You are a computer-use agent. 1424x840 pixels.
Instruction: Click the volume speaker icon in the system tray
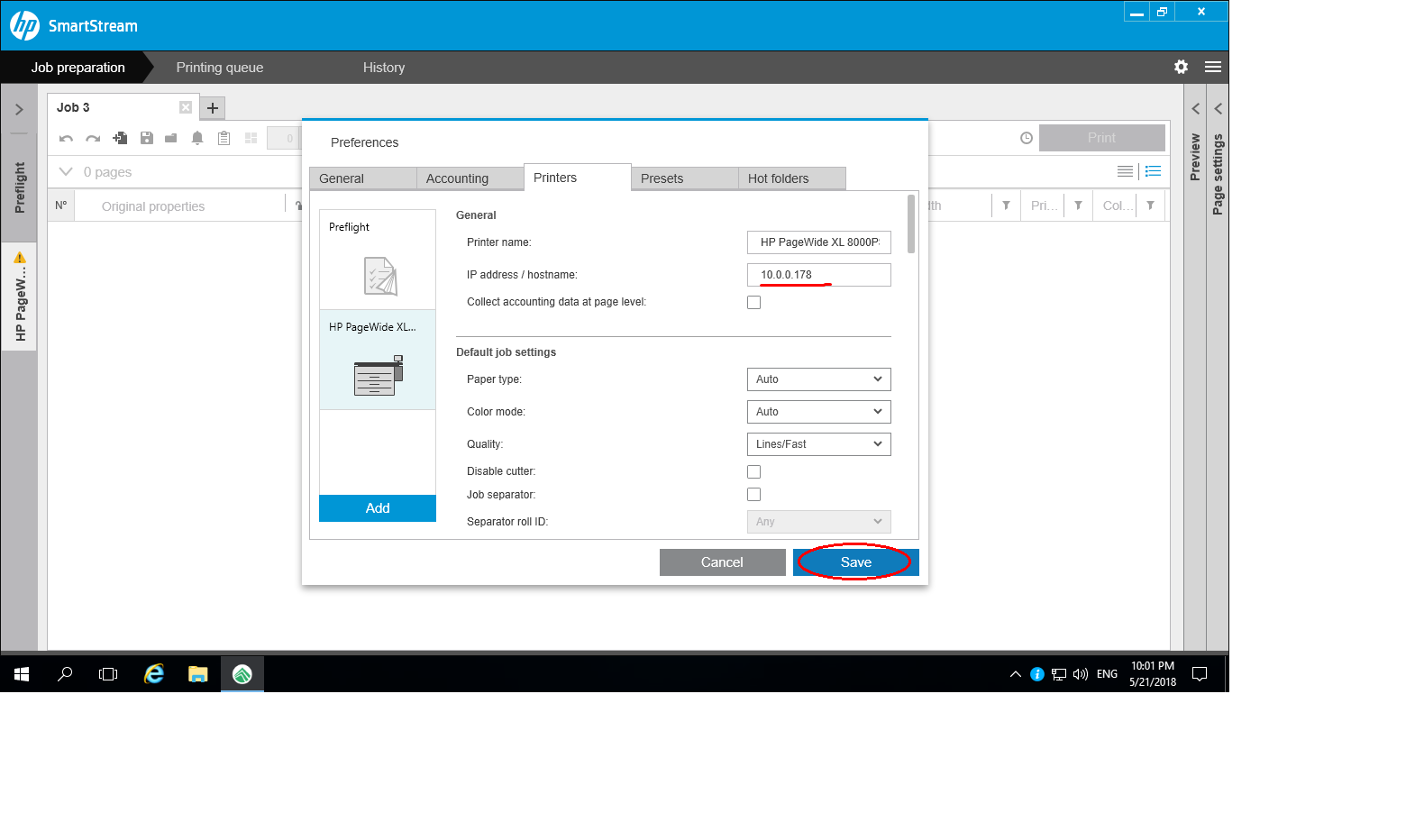point(1081,674)
